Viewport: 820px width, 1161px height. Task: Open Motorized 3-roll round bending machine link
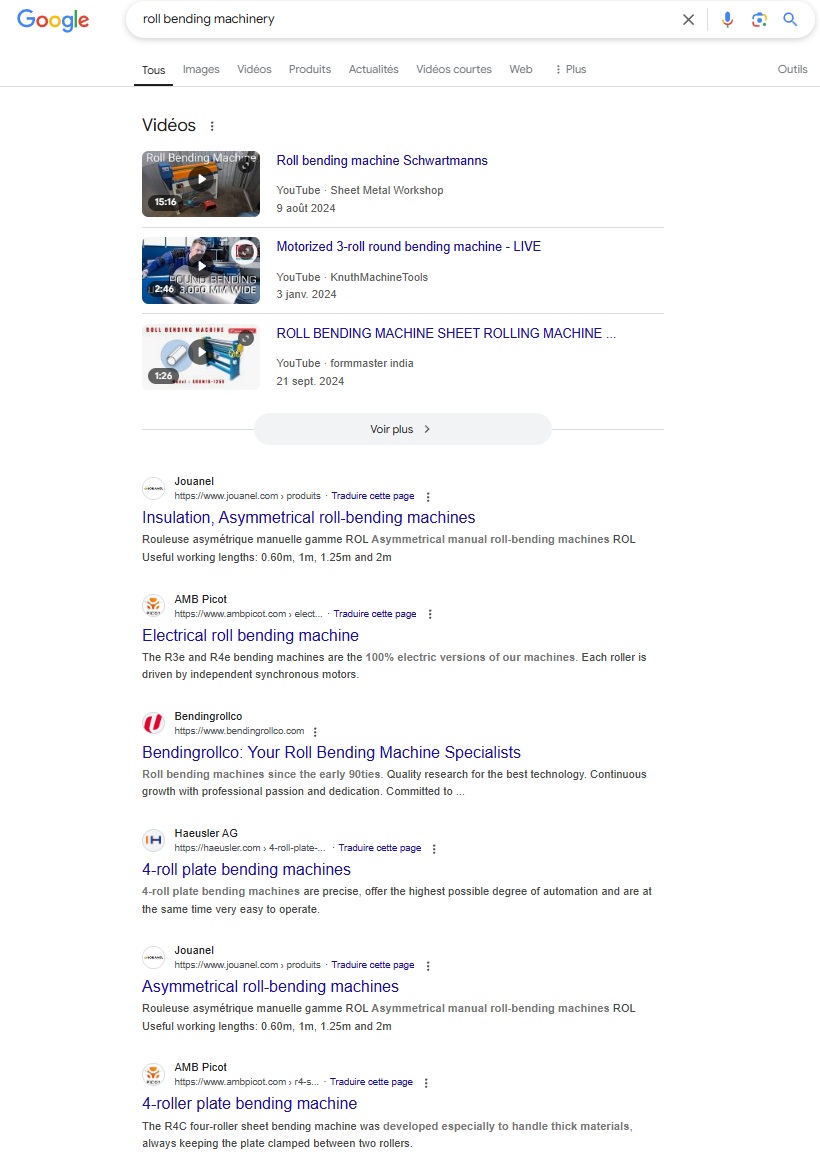408,247
